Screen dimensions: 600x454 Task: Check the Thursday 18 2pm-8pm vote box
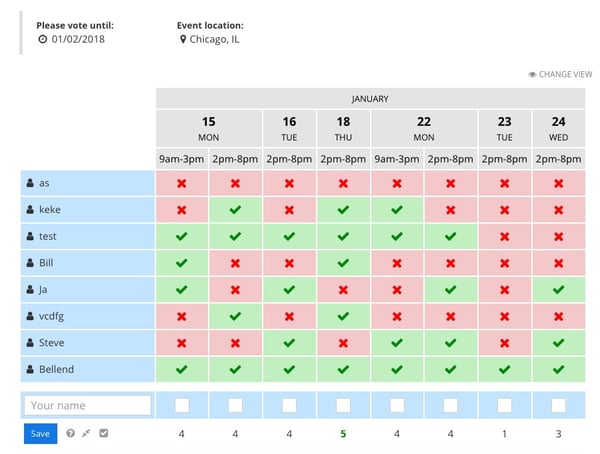[x=343, y=405]
